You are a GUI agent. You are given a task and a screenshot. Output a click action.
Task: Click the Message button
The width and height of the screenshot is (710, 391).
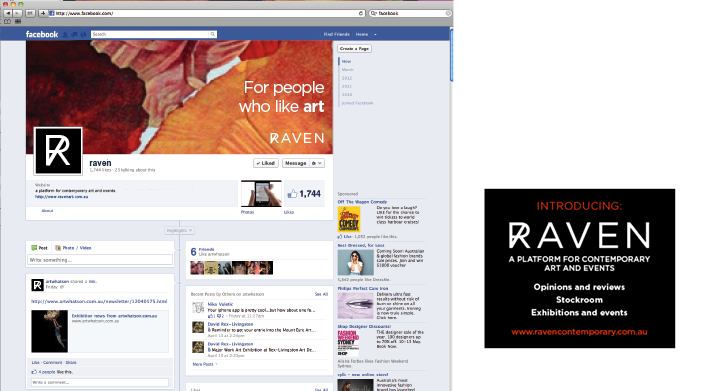click(x=296, y=163)
